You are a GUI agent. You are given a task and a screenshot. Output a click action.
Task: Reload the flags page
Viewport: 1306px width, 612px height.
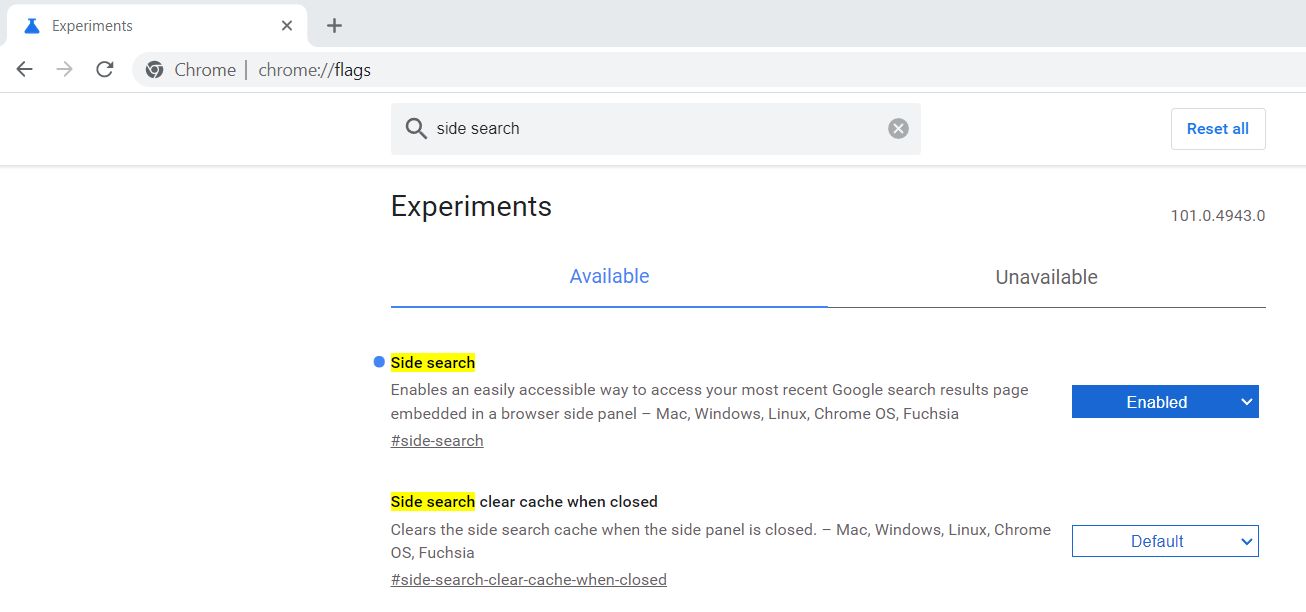coord(104,69)
